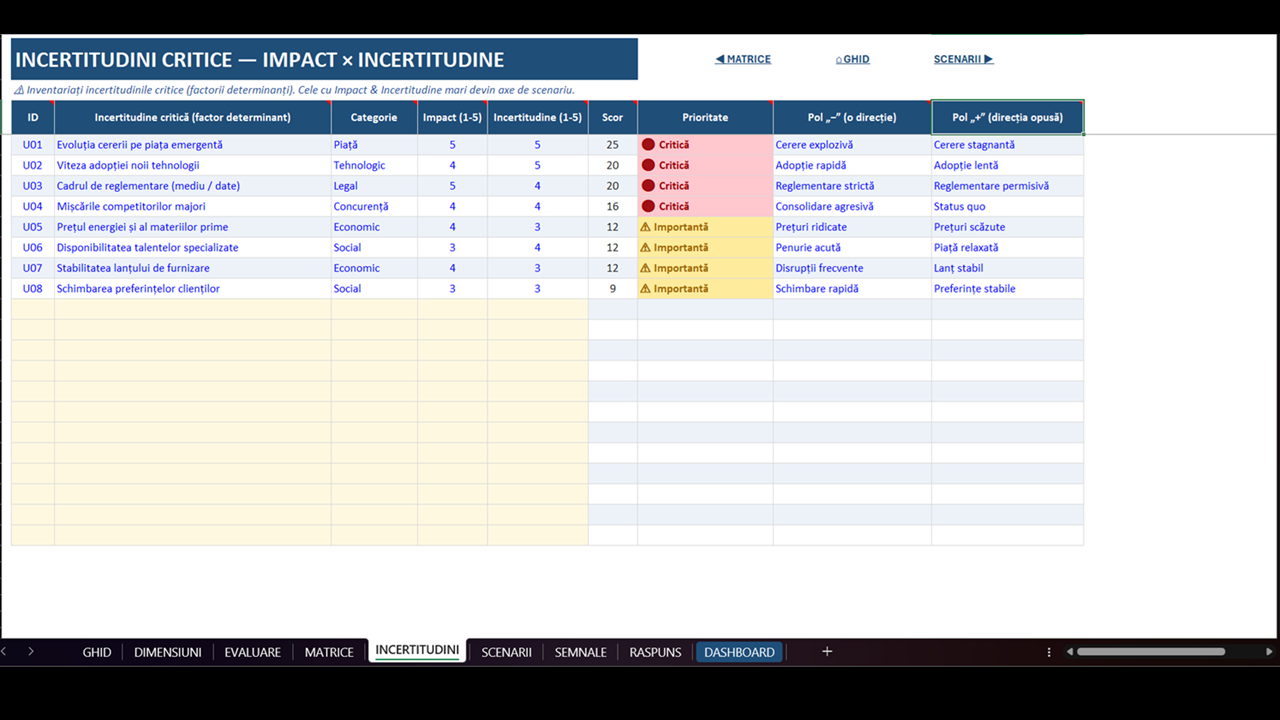The height and width of the screenshot is (720, 1280).
Task: Select the U01 ID cell
Action: click(33, 145)
